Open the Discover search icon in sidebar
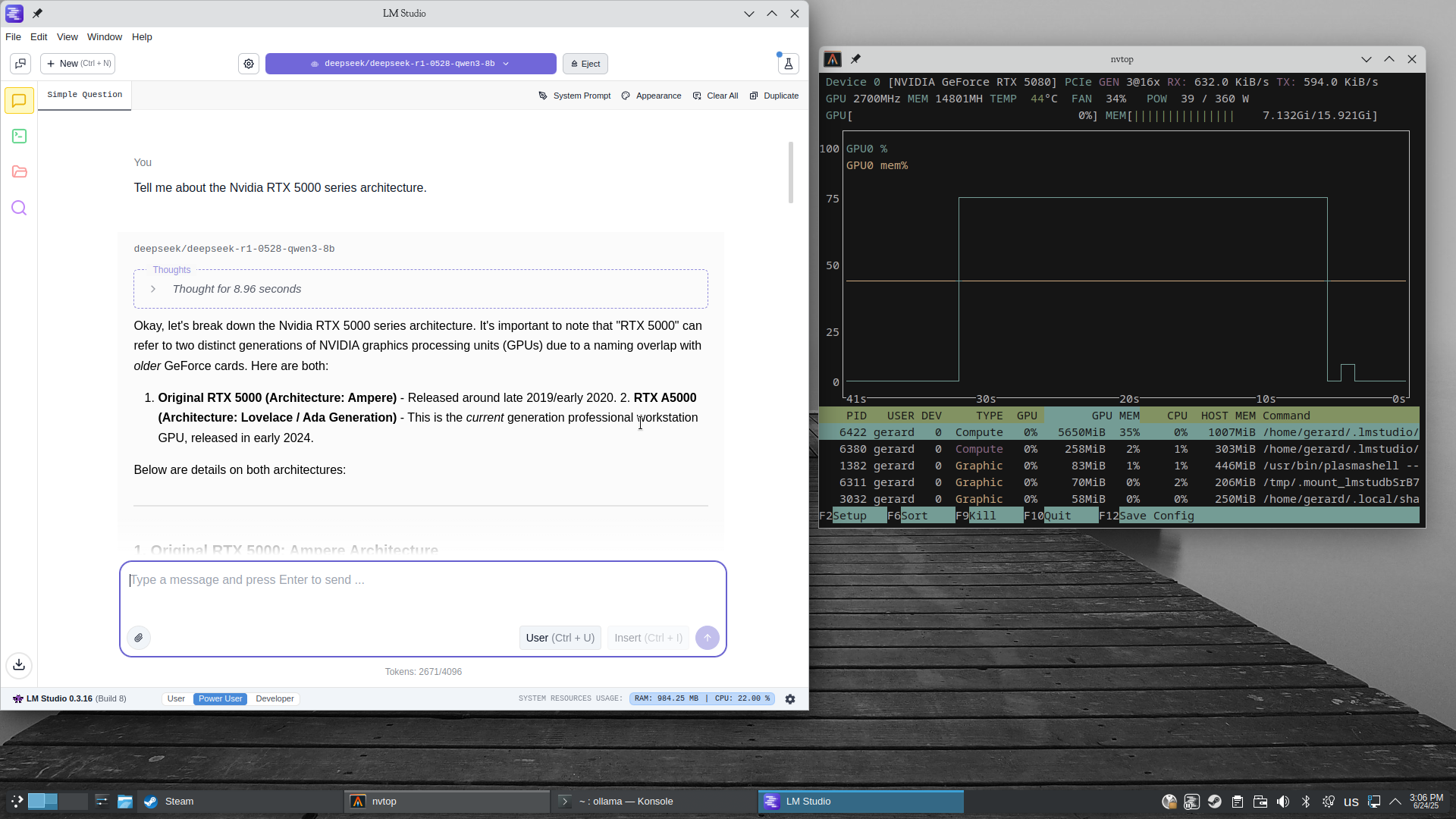 pos(19,208)
